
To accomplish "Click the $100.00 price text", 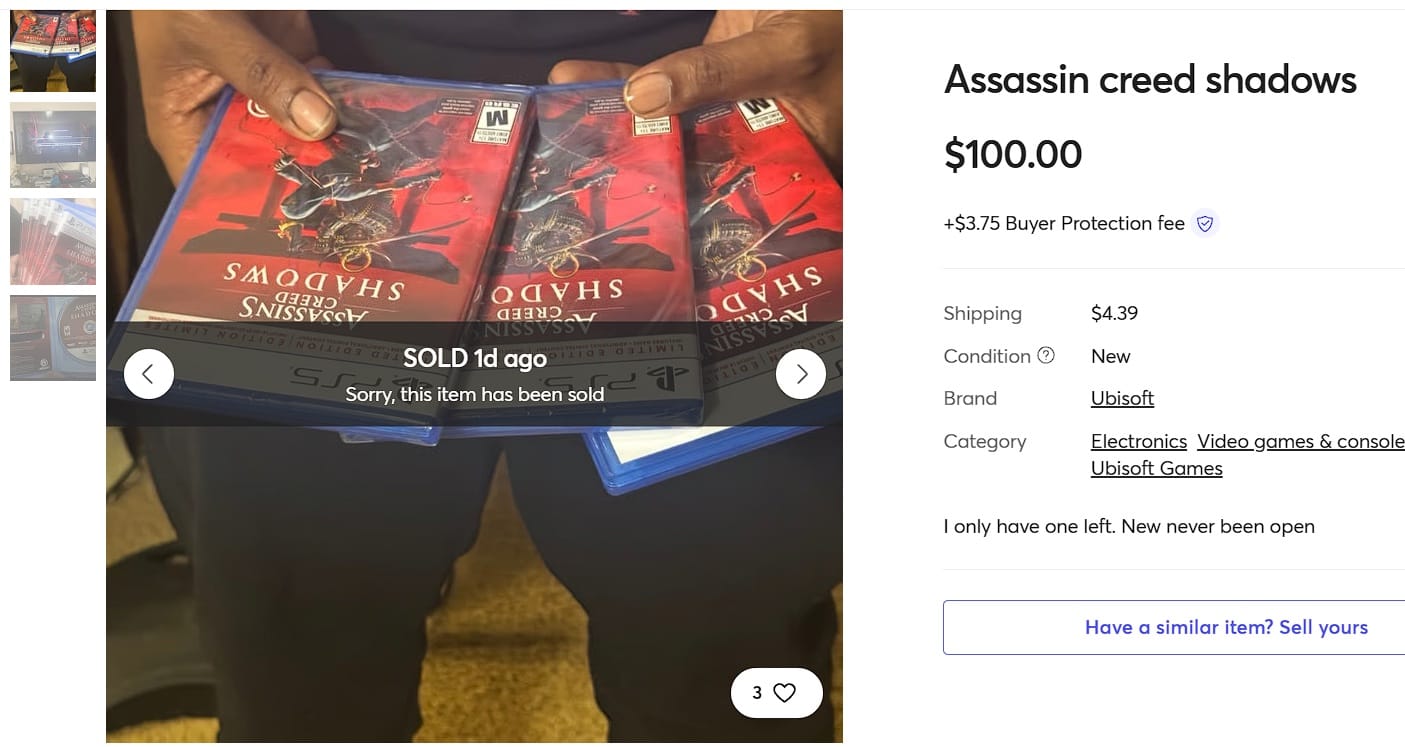I will pos(1013,154).
